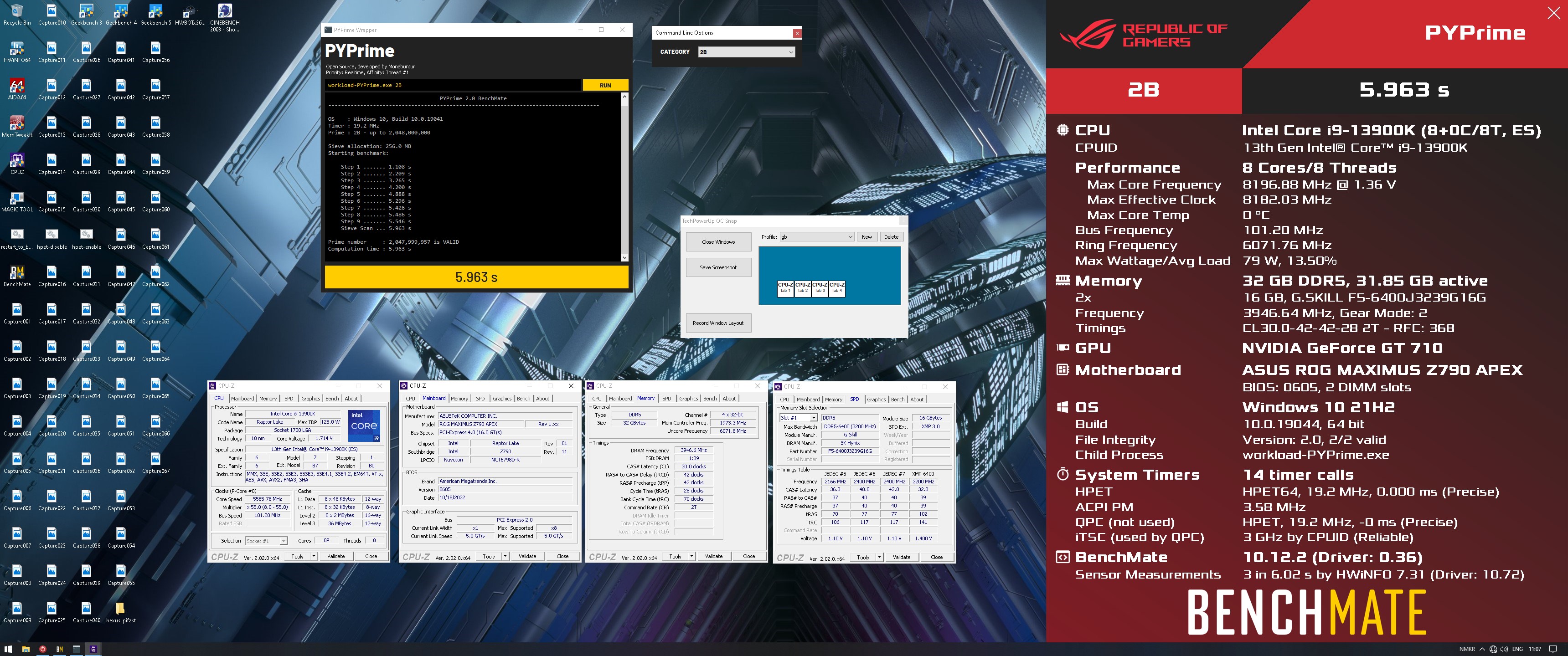
Task: Open the CATEGORY dropdown showing 2B
Action: 746,52
